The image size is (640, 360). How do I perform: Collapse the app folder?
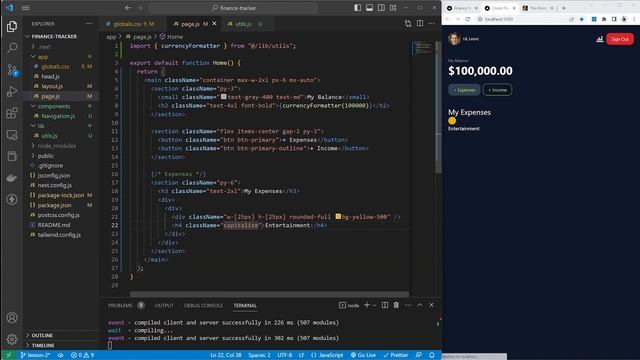61,56
